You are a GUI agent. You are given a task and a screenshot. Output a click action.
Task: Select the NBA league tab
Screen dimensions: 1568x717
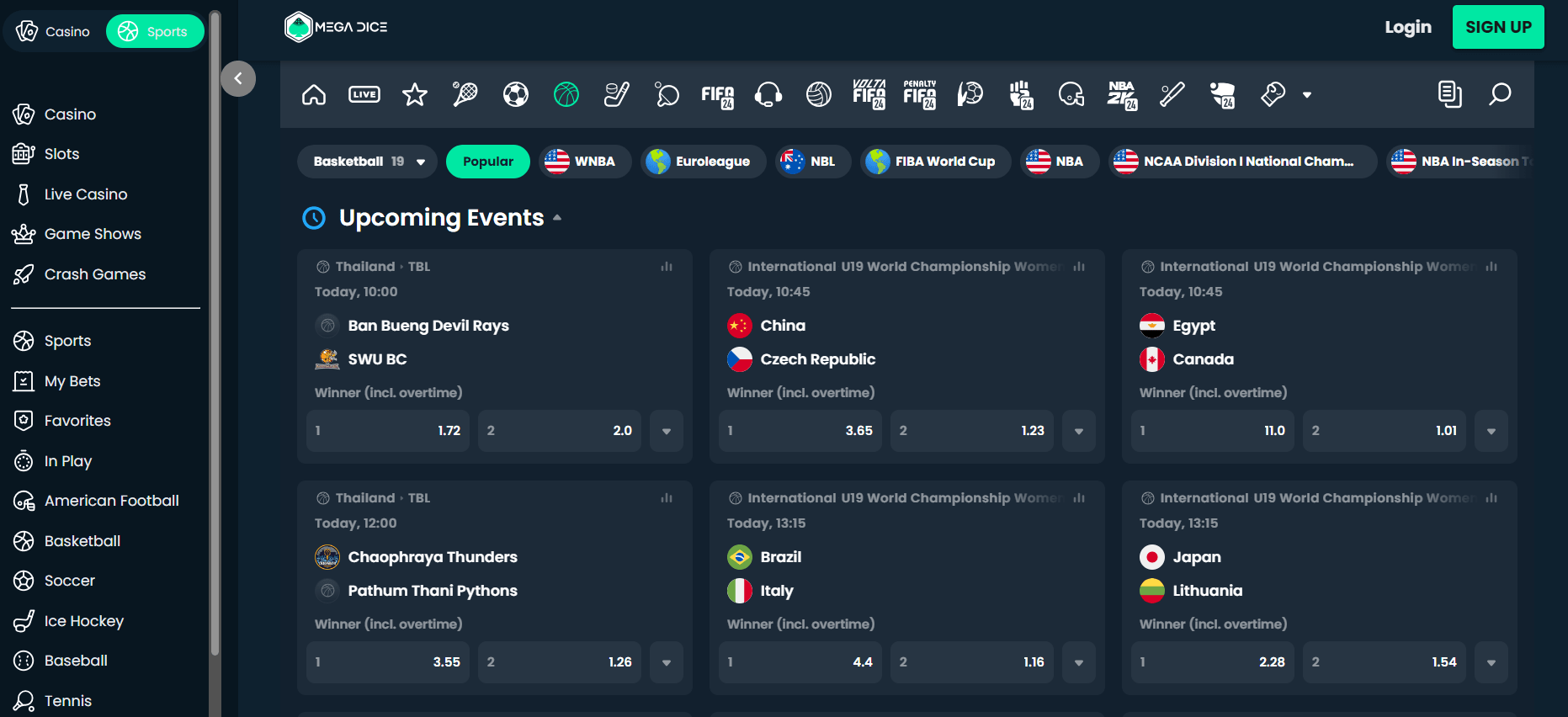1060,162
